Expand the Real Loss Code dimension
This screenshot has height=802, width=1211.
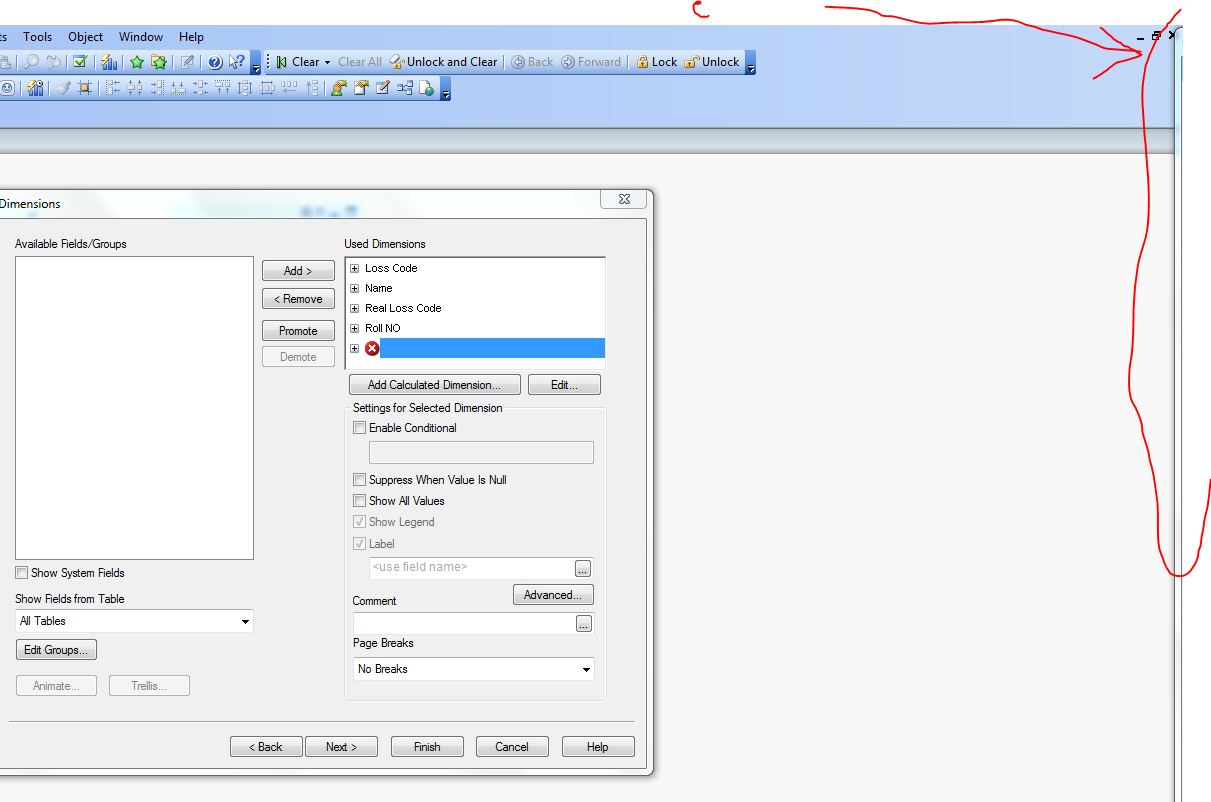click(354, 308)
